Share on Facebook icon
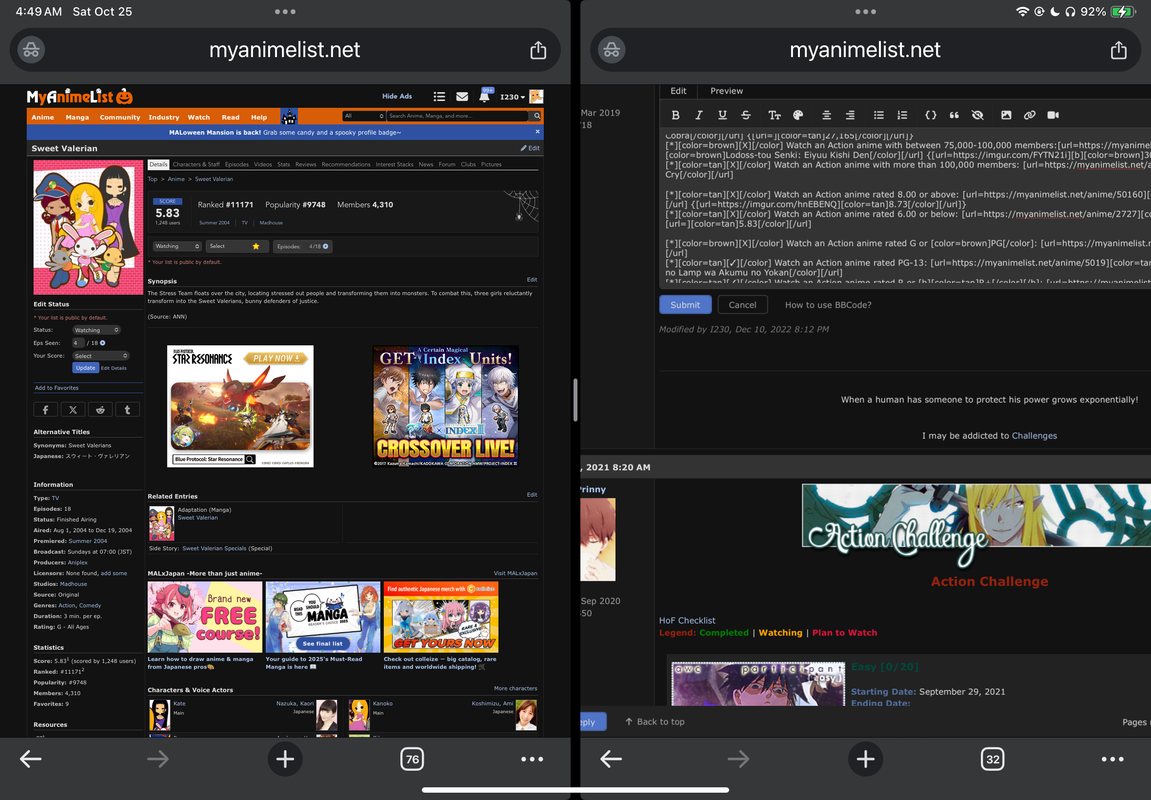 pos(46,410)
